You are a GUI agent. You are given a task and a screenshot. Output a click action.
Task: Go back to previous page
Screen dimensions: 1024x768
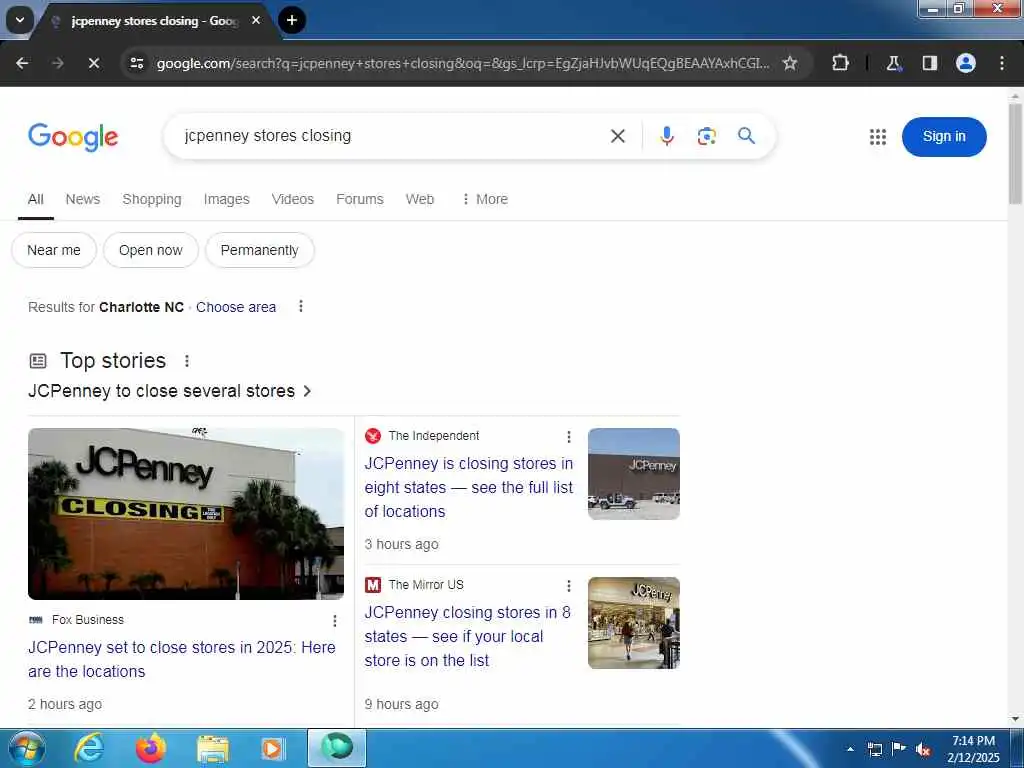pos(22,63)
